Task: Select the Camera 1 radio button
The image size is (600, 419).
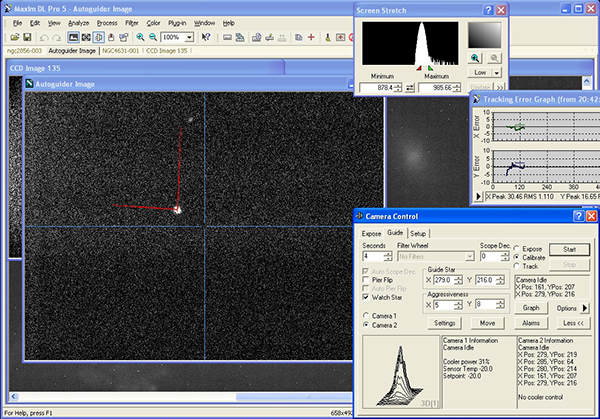Action: pyautogui.click(x=366, y=315)
